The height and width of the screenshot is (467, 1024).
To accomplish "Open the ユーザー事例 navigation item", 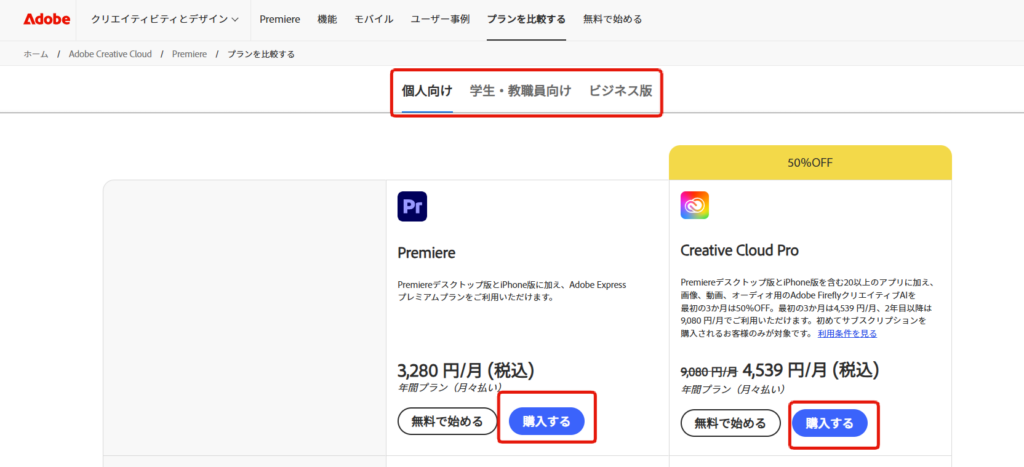I will coord(440,19).
